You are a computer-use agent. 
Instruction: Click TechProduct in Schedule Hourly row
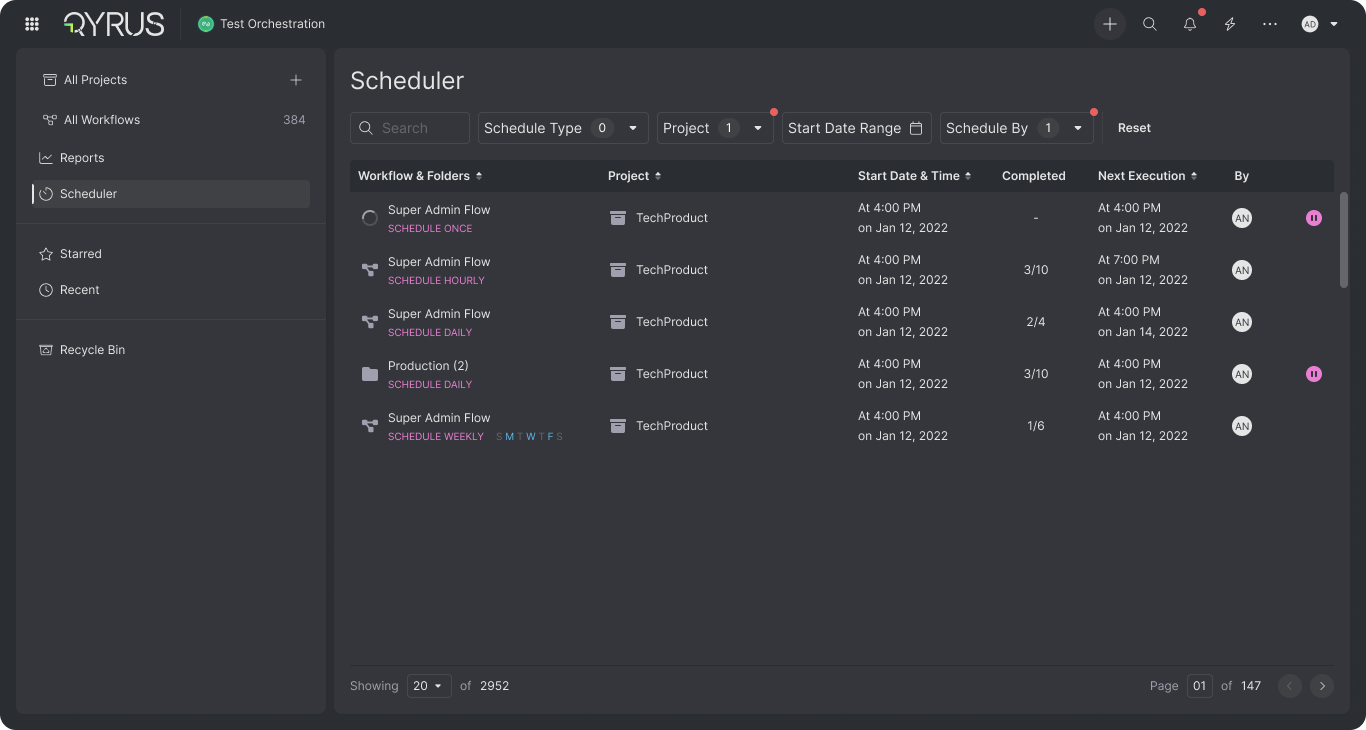[x=672, y=270]
